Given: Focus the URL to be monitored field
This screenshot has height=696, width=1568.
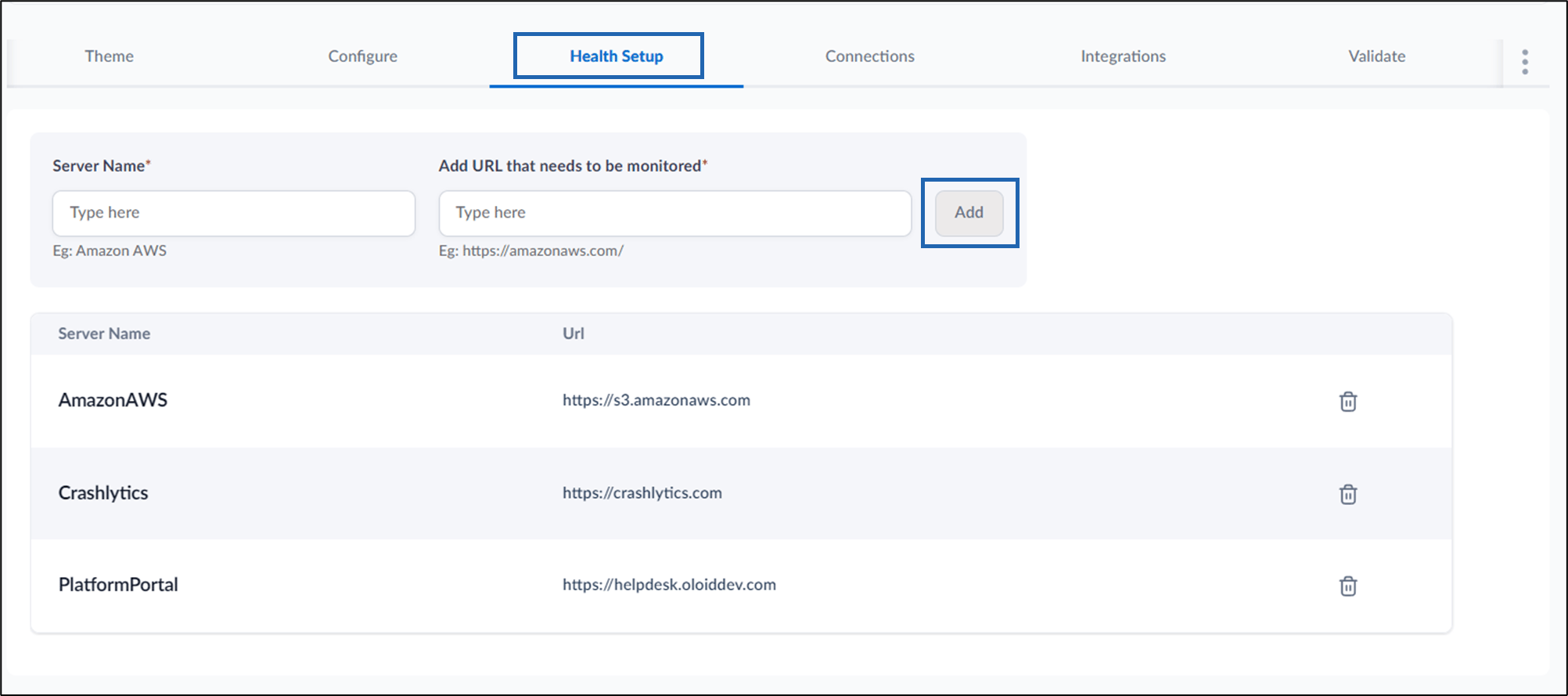Looking at the screenshot, I should [674, 213].
